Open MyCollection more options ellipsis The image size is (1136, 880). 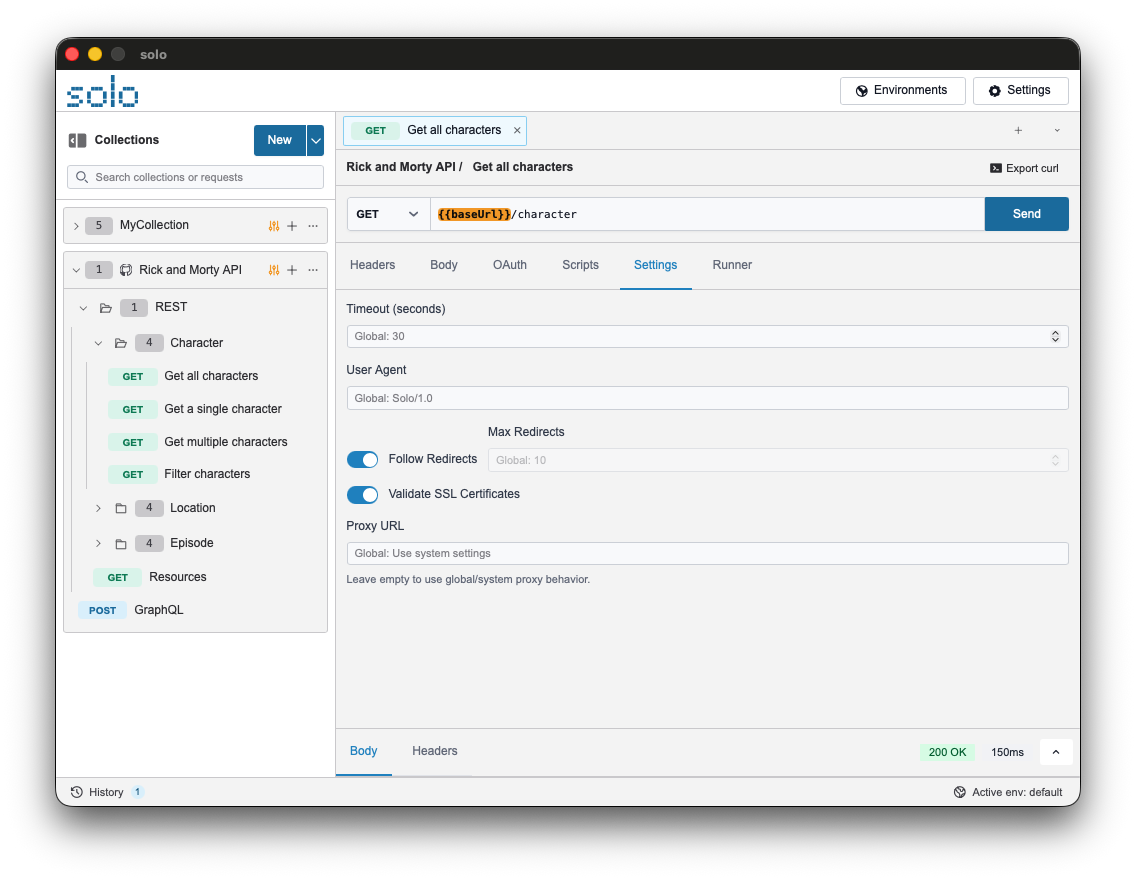(x=313, y=226)
